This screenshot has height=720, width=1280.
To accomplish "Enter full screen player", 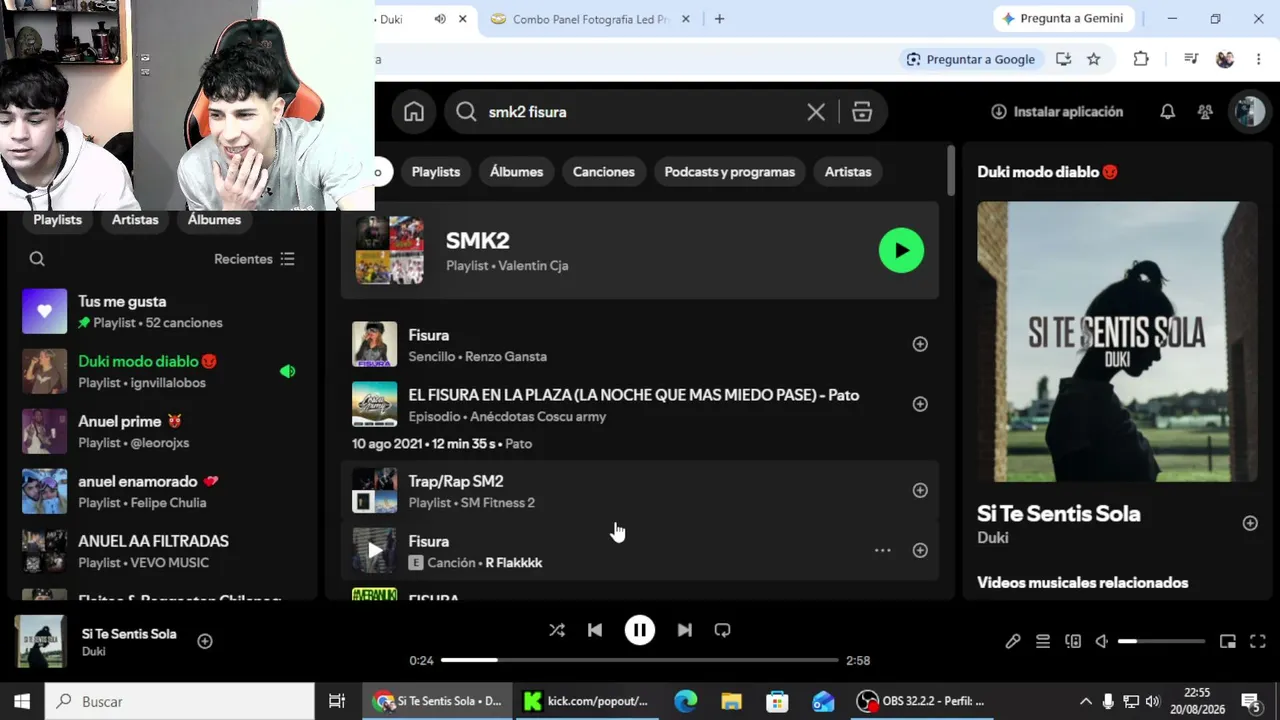I will pyautogui.click(x=1258, y=641).
